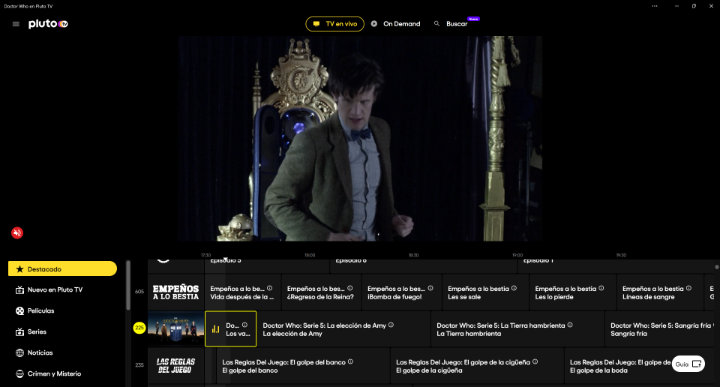Image resolution: width=720 pixels, height=387 pixels.
Task: Open the hamburger menu icon
Action: [16, 24]
